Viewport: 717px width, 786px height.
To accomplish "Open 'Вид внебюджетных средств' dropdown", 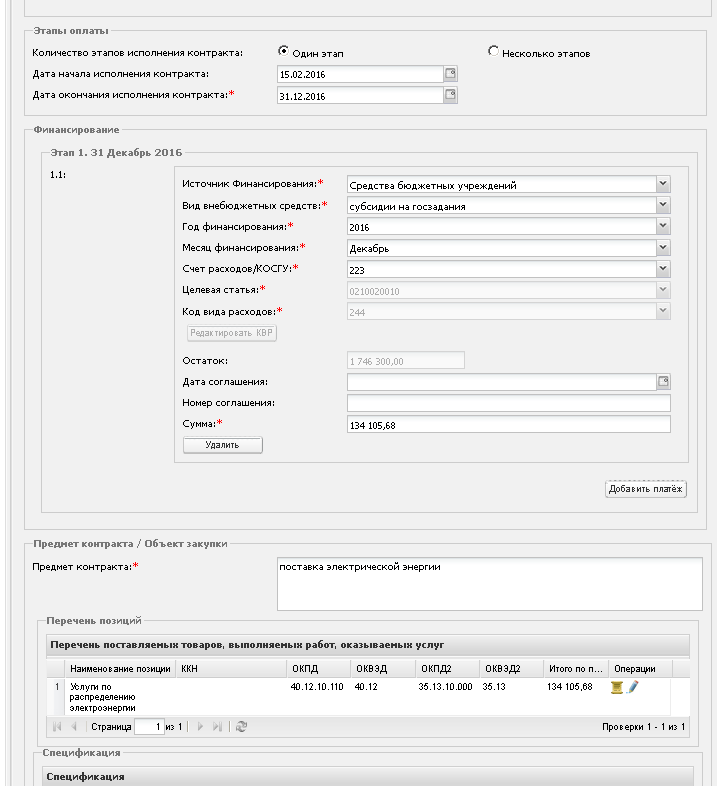I will (x=663, y=205).
